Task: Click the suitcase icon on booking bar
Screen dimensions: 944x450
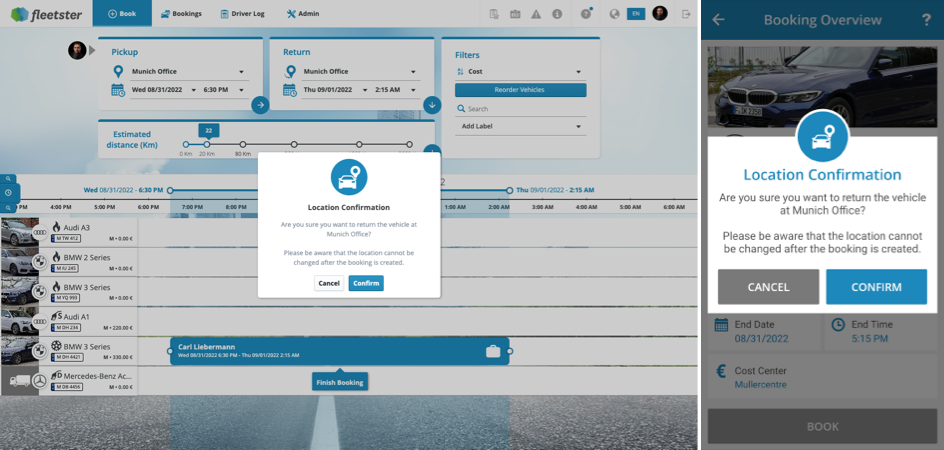Action: coord(493,351)
